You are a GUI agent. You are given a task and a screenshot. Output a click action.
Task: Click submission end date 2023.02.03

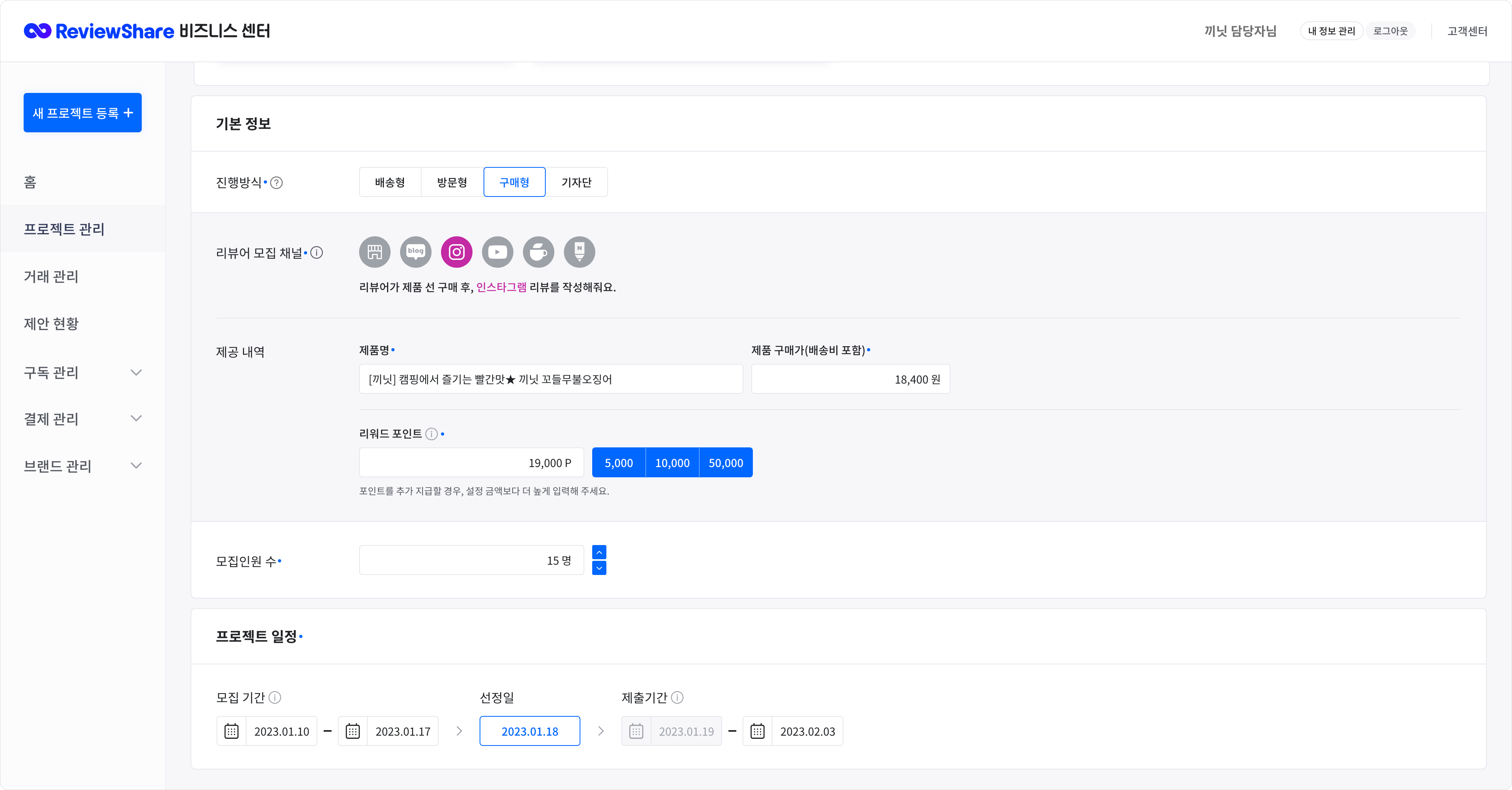tap(807, 732)
